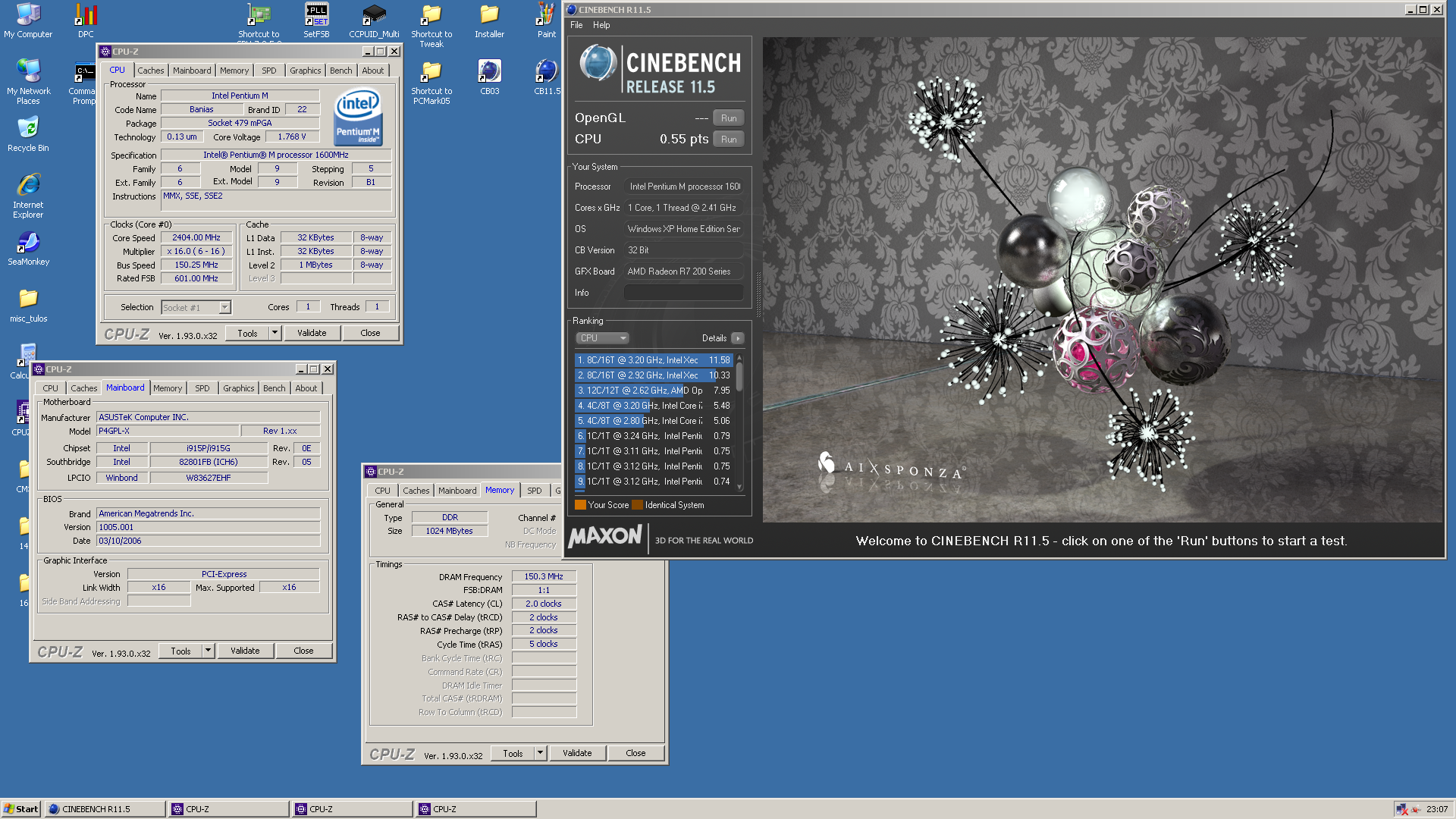This screenshot has height=819, width=1456.
Task: Select ranking entry 4C/8T @ 2.80 GHz
Action: (654, 421)
